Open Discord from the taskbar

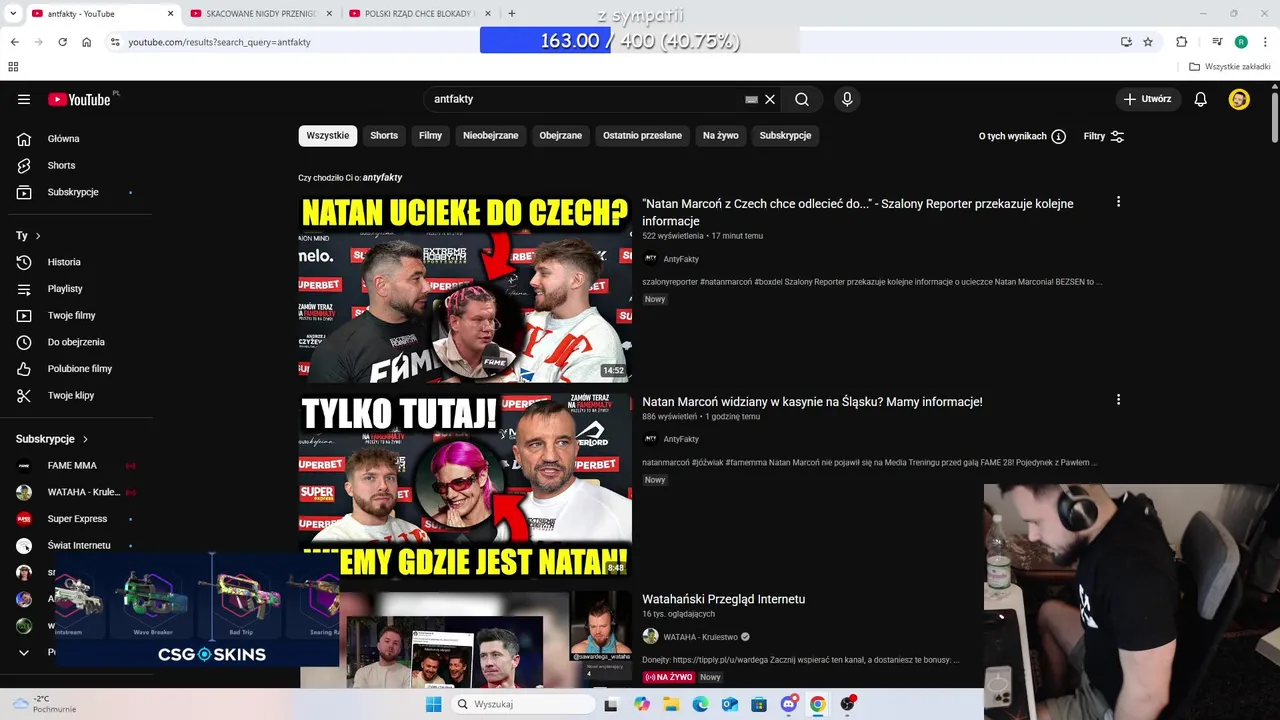tap(789, 704)
